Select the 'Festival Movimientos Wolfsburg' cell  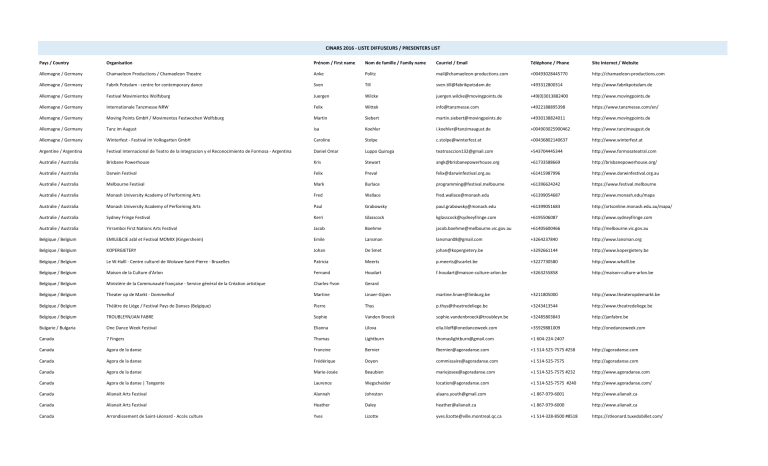pos(138,96)
